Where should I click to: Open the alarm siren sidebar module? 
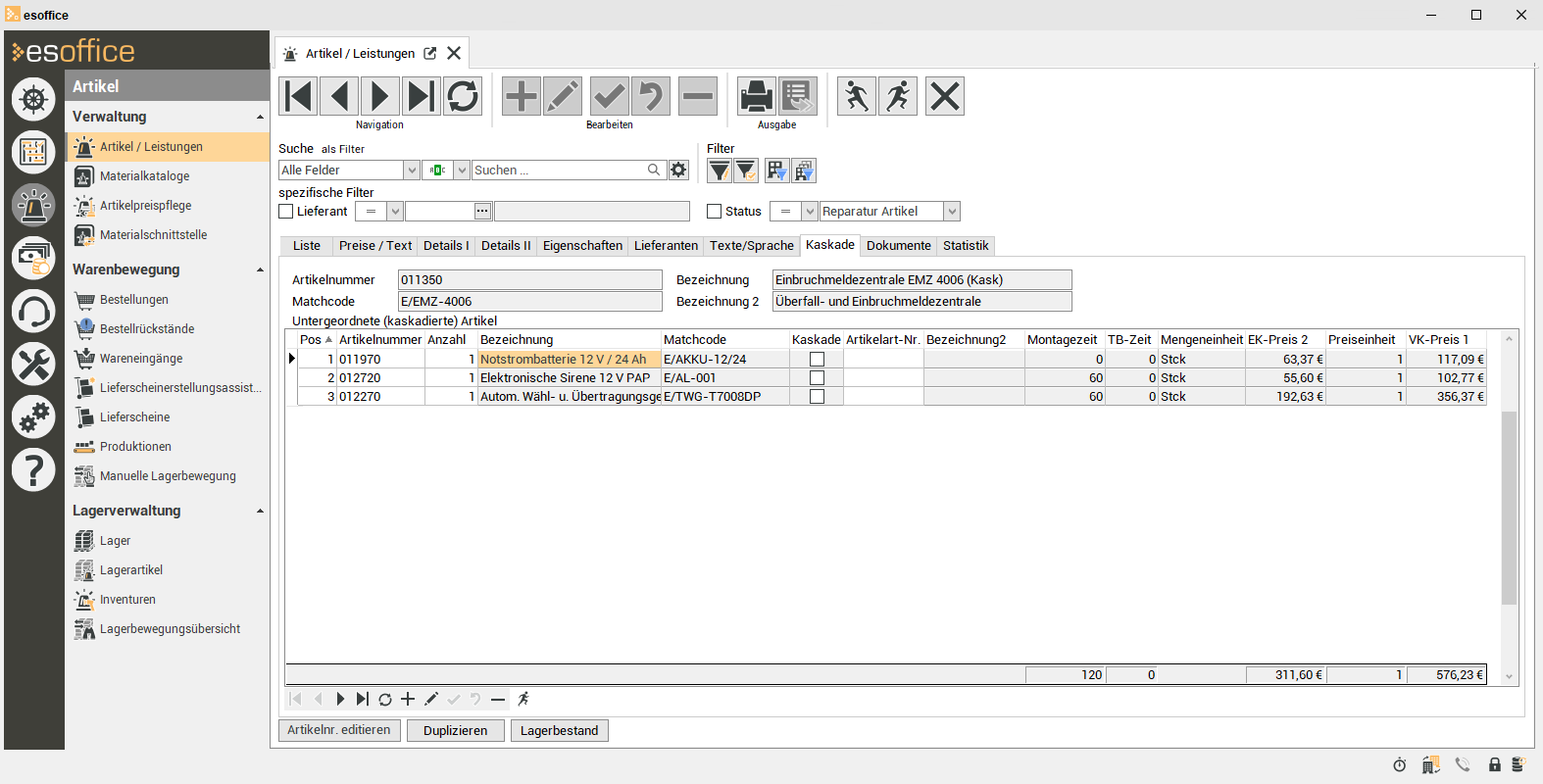pyautogui.click(x=33, y=205)
